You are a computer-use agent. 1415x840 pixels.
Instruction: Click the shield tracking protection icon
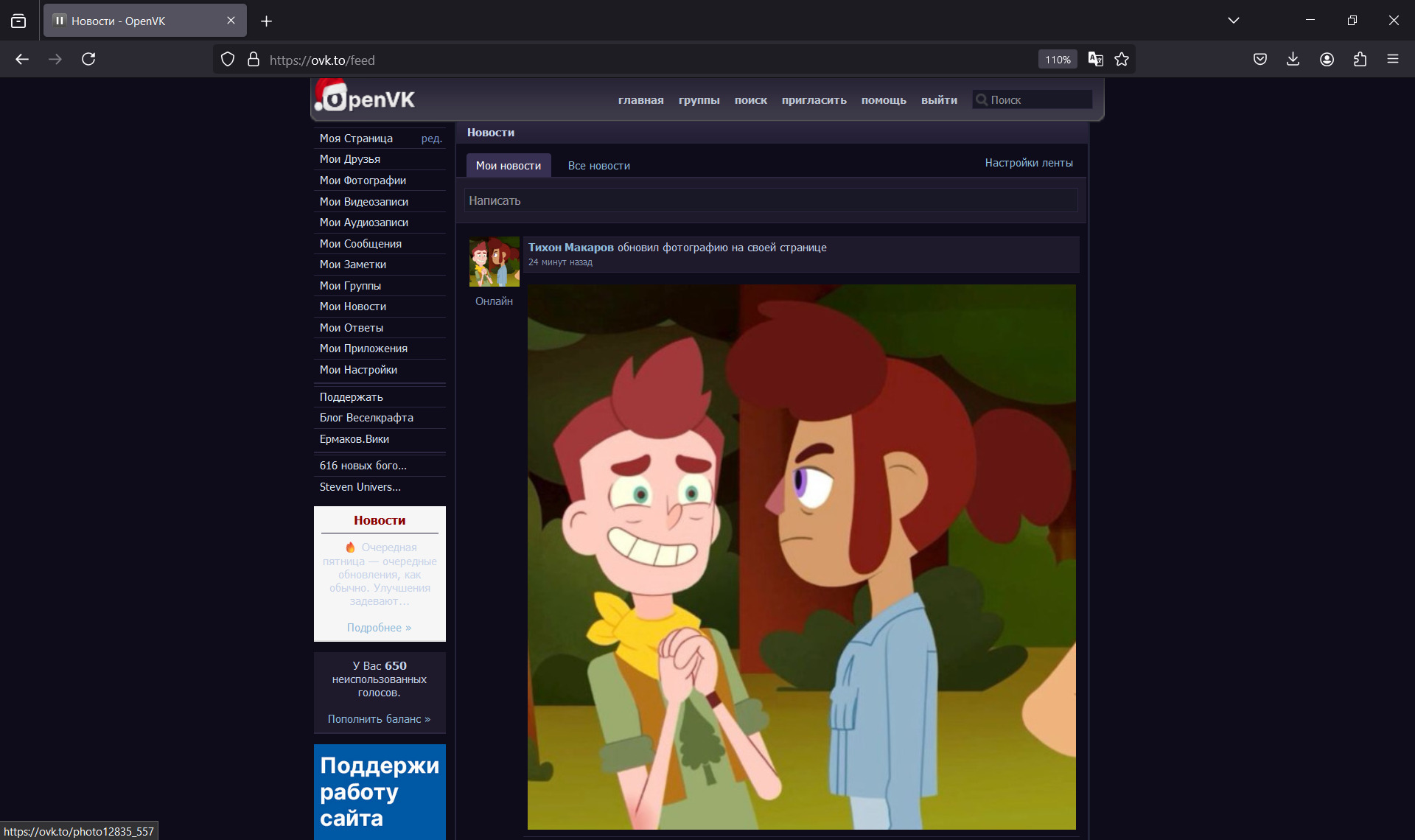228,60
